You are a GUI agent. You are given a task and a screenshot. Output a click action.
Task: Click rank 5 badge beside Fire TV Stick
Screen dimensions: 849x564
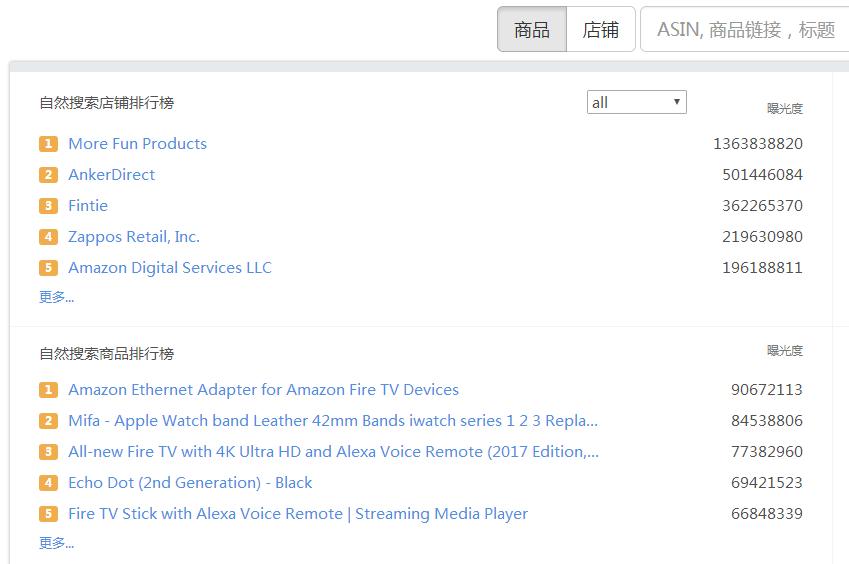tap(48, 514)
